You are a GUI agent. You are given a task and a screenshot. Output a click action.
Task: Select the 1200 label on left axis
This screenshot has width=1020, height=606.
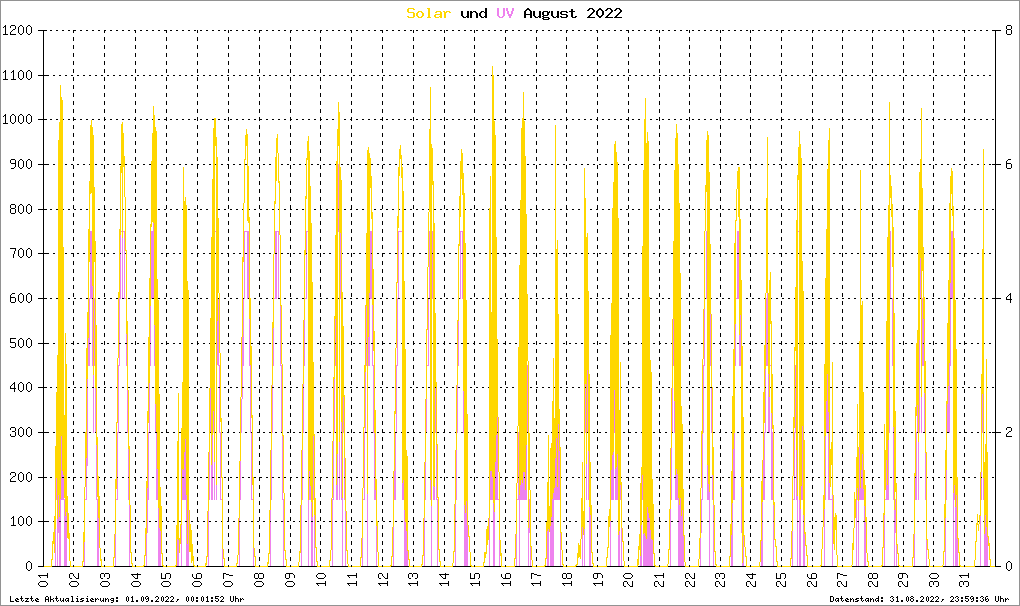[x=19, y=31]
